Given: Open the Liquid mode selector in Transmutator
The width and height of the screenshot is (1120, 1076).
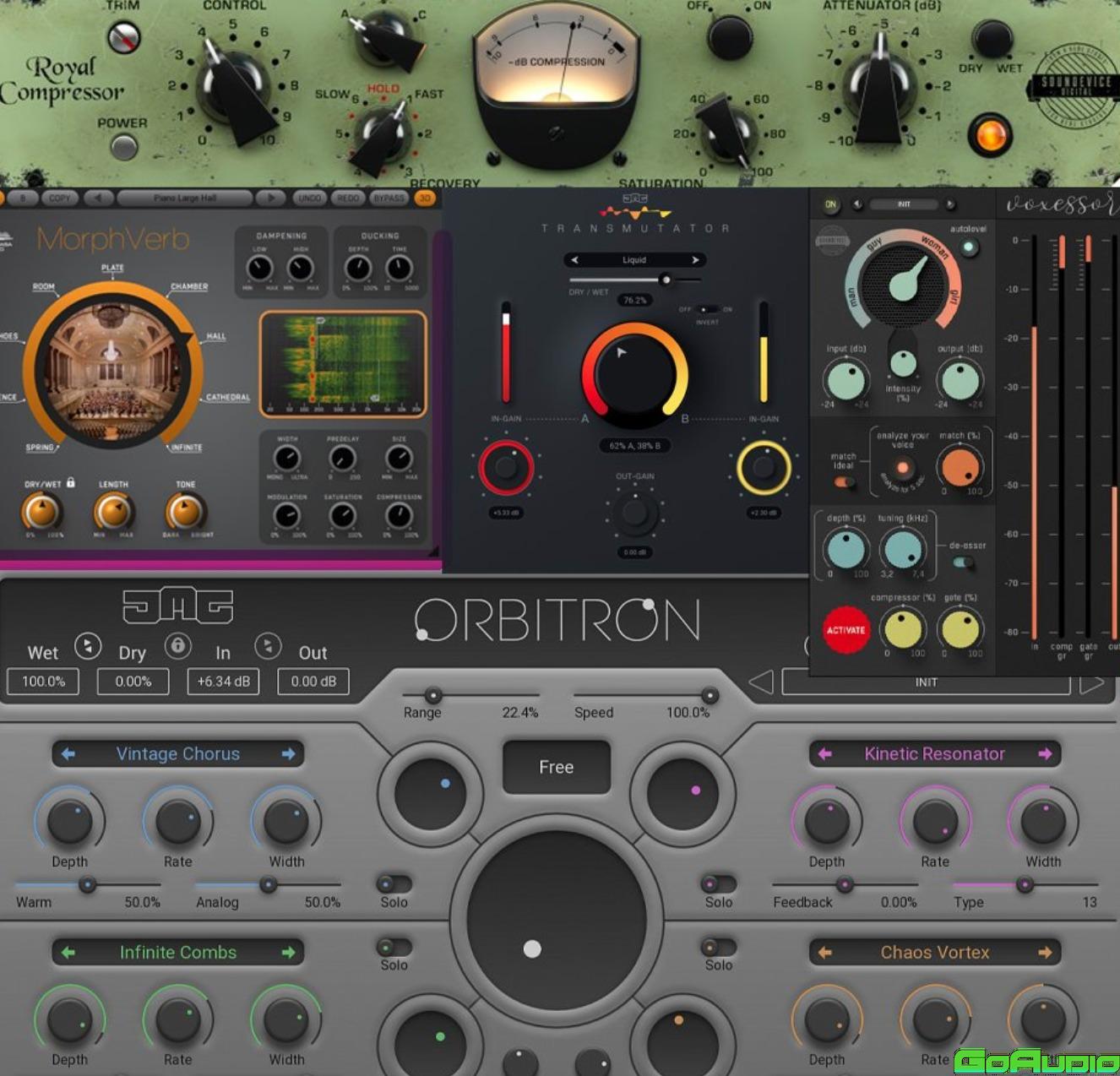Looking at the screenshot, I should [634, 260].
